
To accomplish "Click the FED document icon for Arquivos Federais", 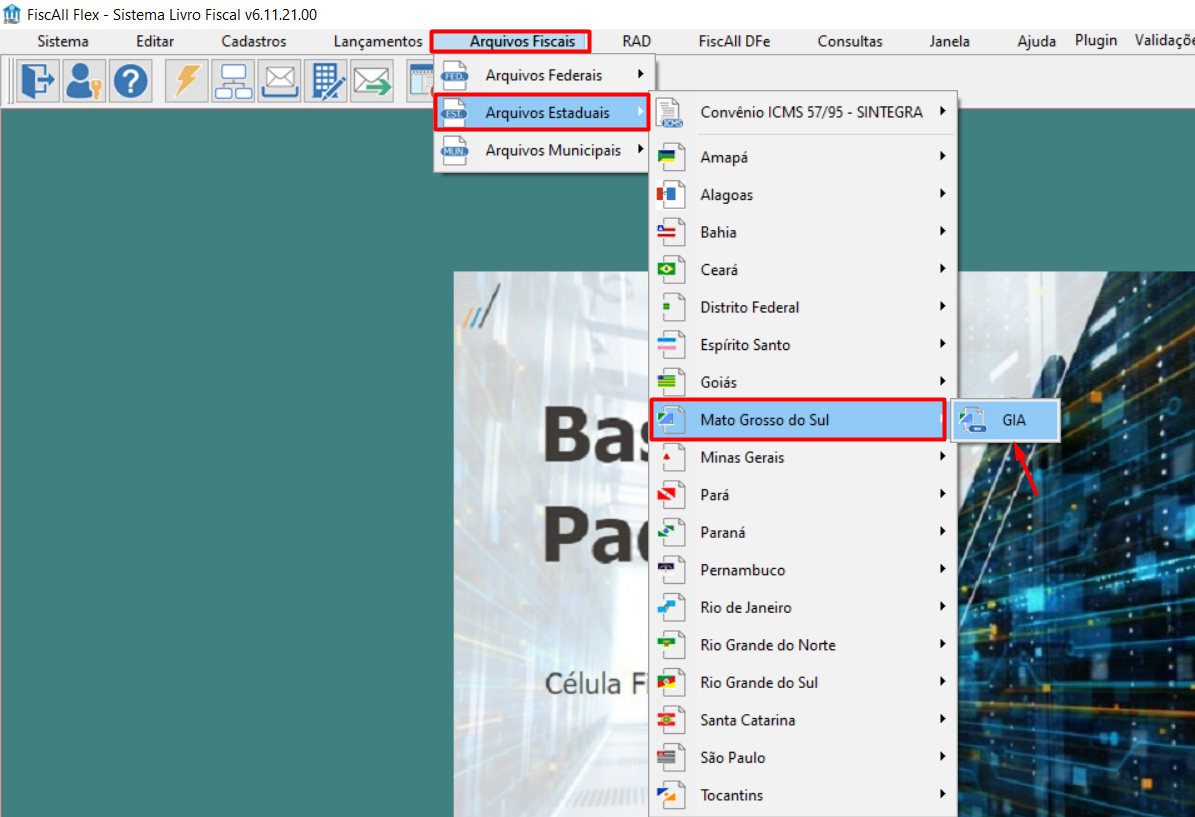I will tap(455, 75).
